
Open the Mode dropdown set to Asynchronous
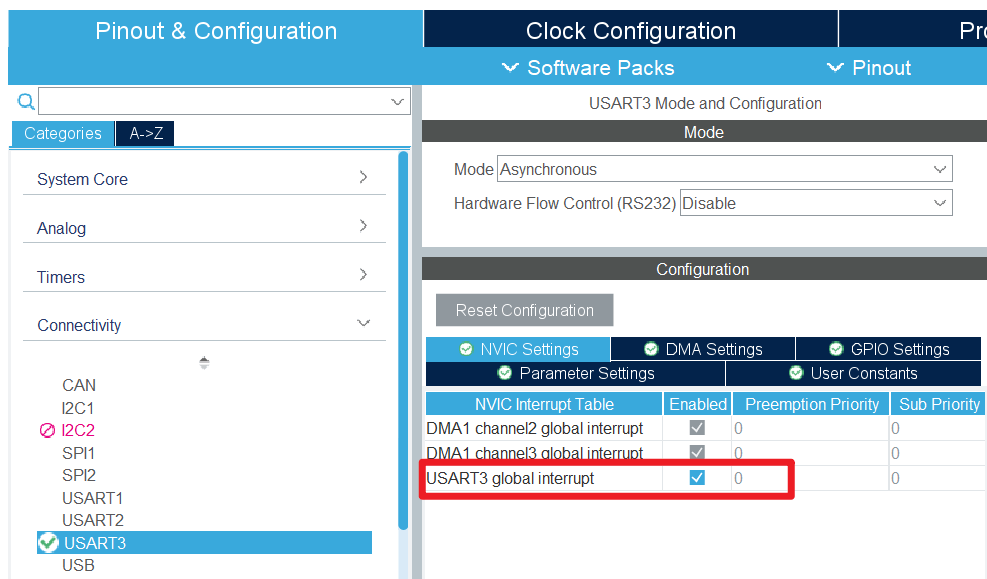725,169
